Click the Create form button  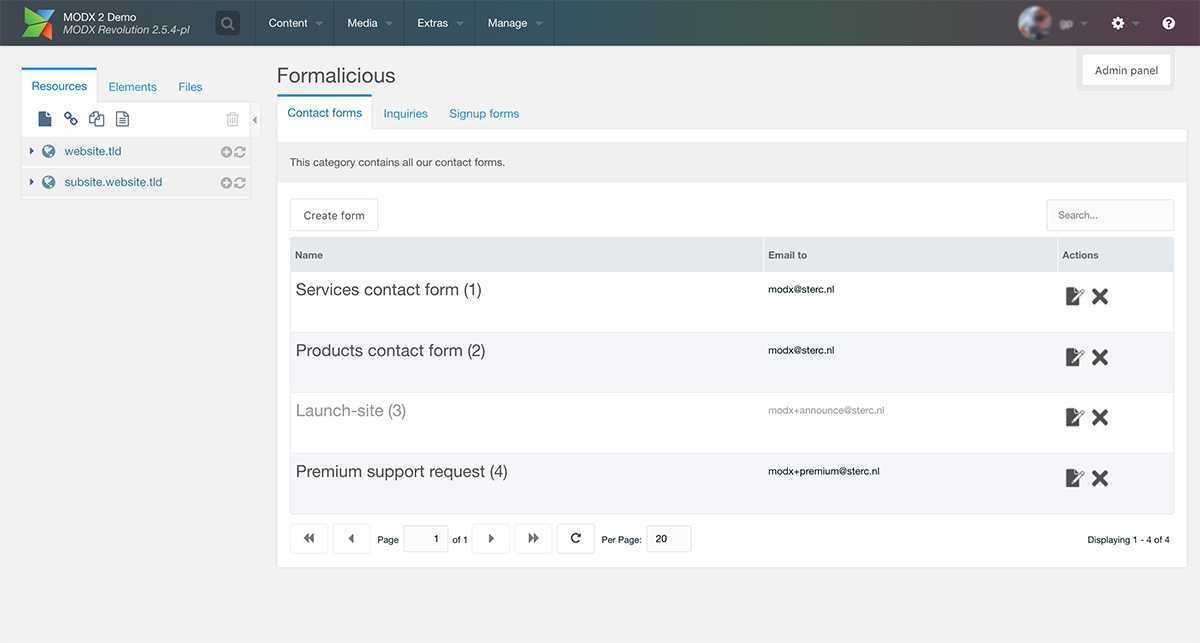pyautogui.click(x=334, y=215)
